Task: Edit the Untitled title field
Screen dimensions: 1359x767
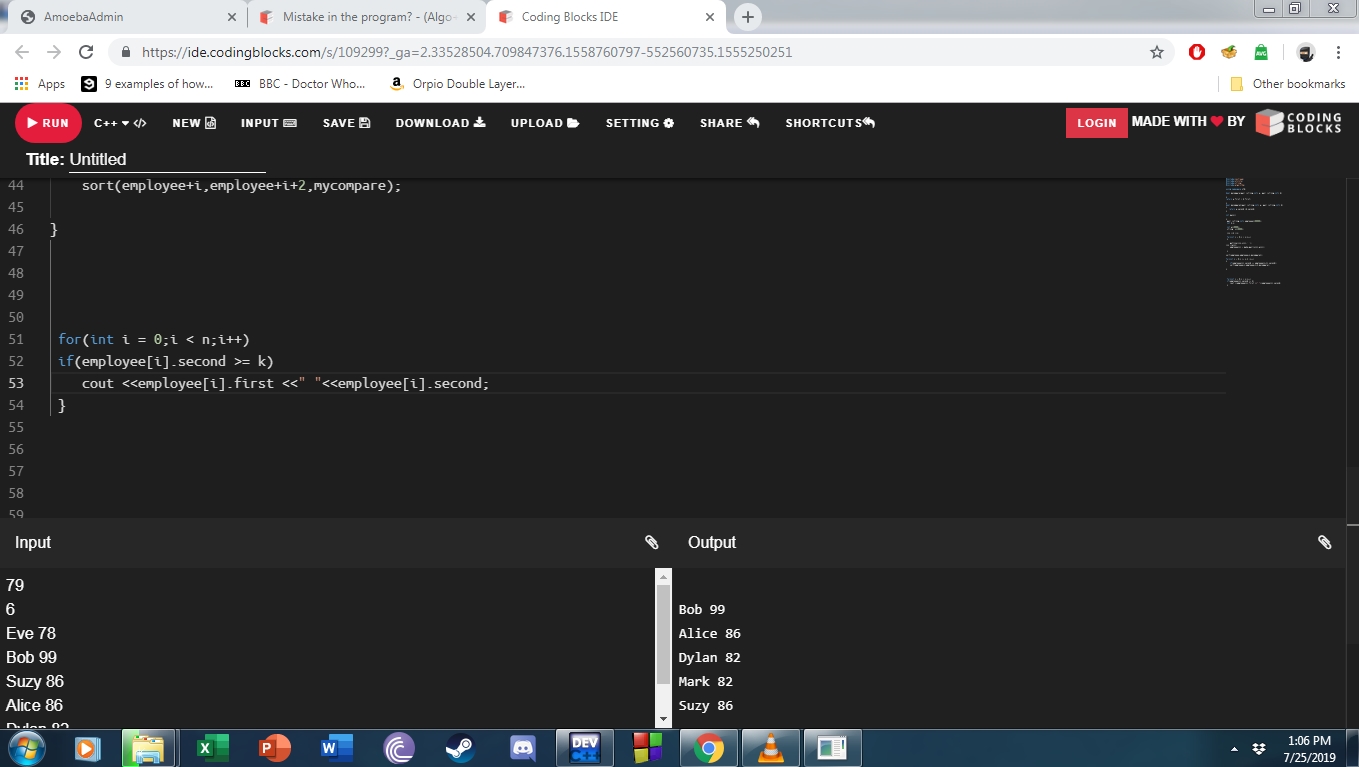Action: [x=166, y=160]
